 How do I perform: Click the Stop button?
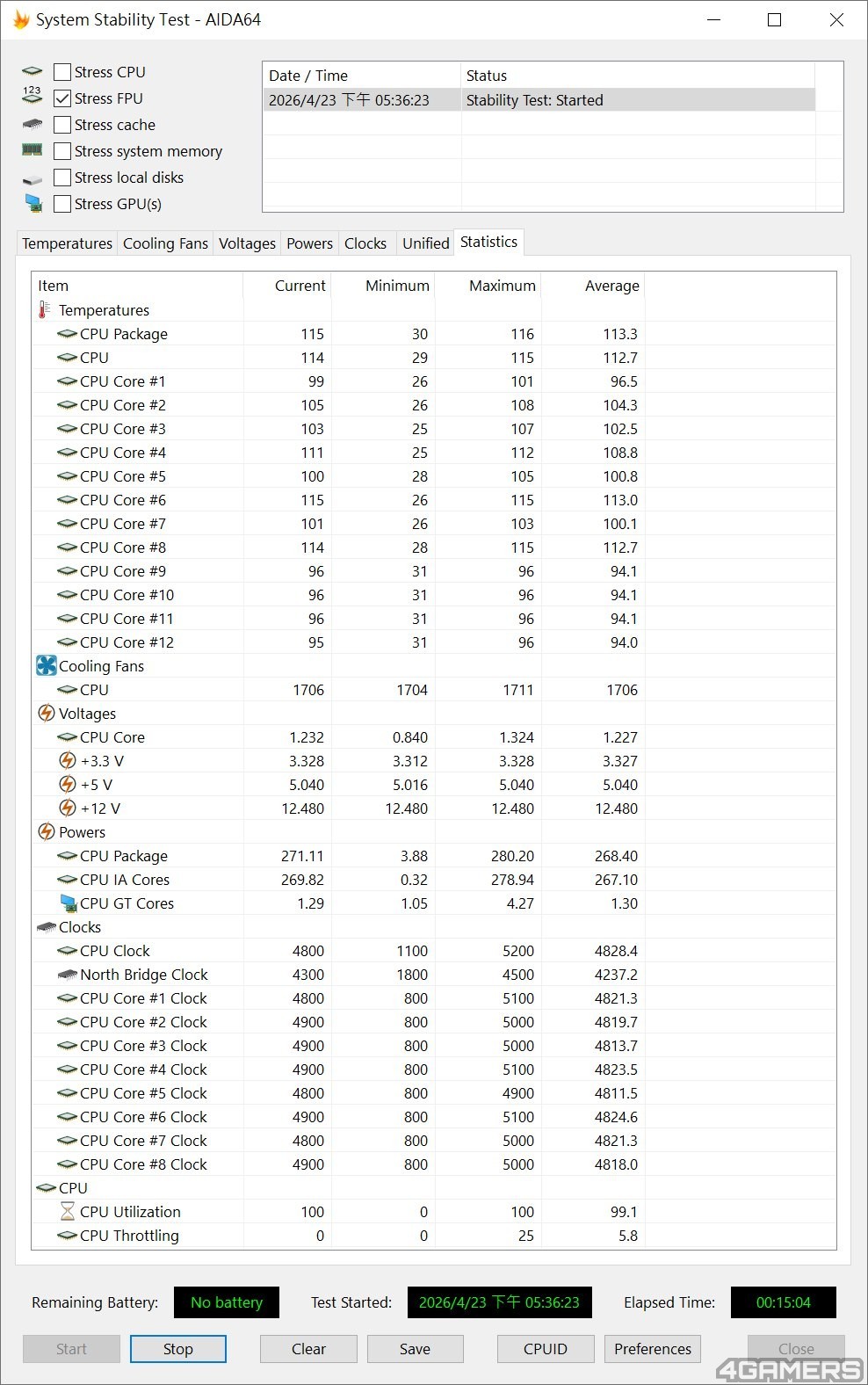(x=177, y=1349)
